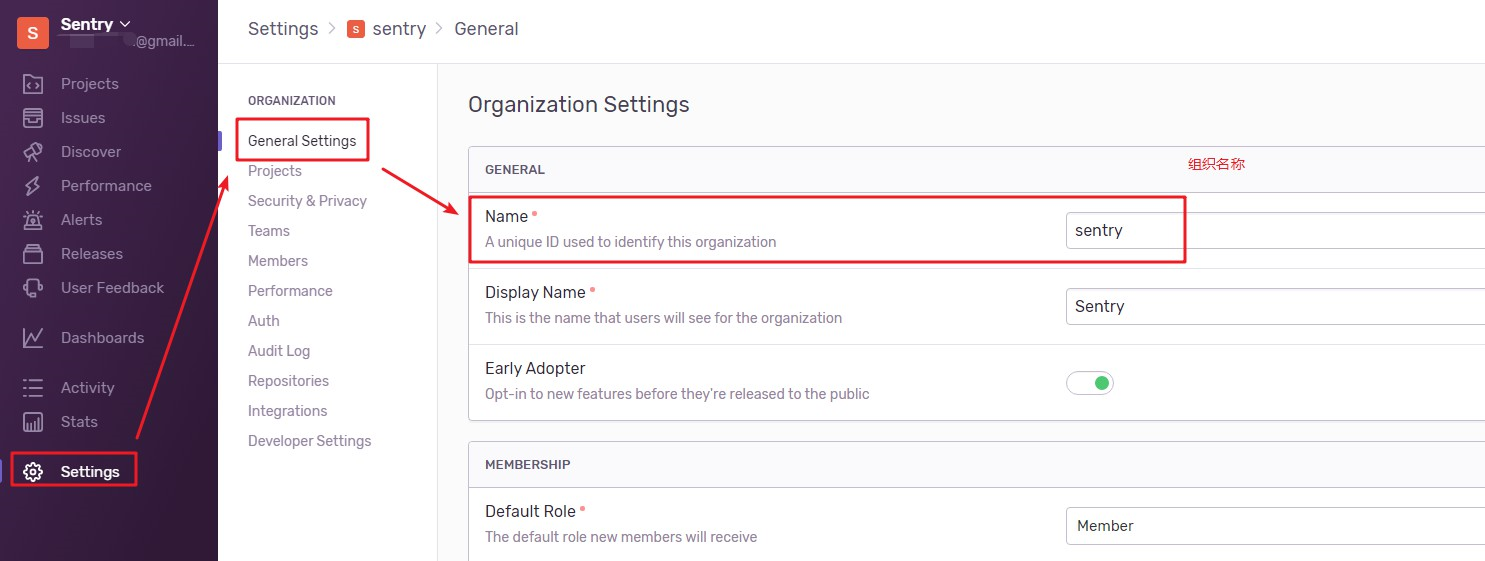Open Security & Privacy settings
This screenshot has height=561, width=1485.
pos(307,201)
